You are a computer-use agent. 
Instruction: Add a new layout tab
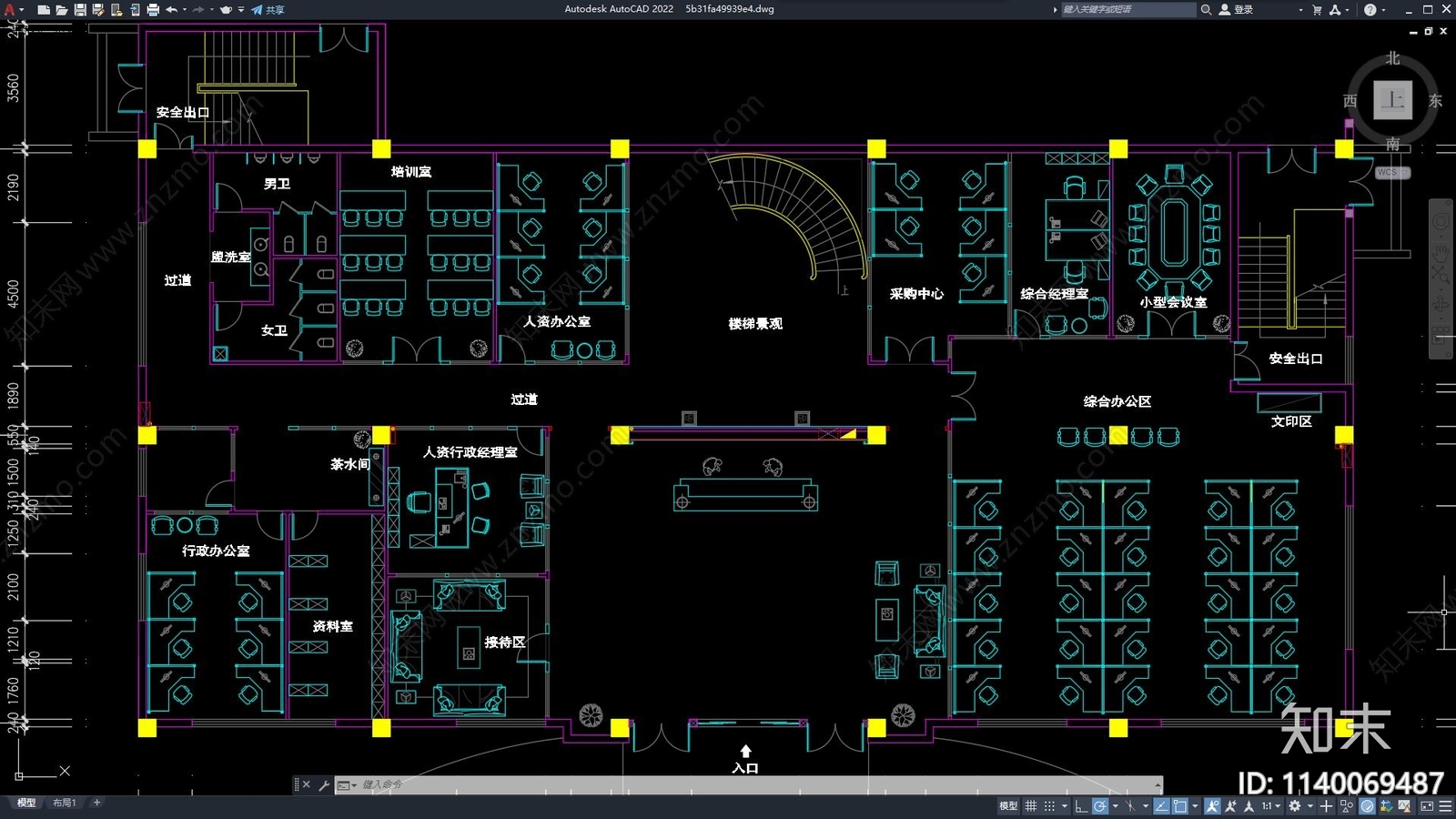pyautogui.click(x=96, y=803)
